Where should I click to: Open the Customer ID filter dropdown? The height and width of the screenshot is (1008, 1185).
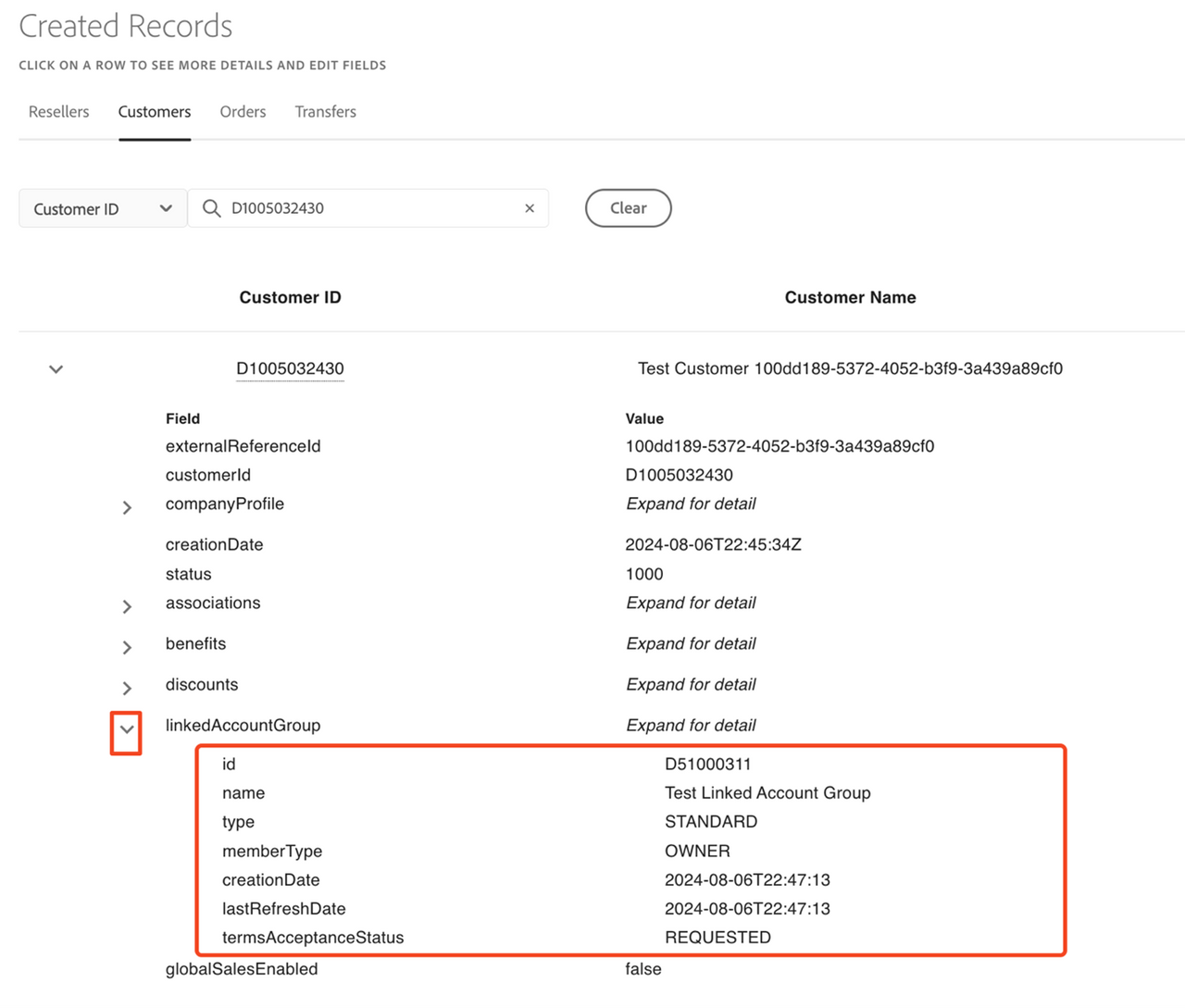[x=103, y=208]
